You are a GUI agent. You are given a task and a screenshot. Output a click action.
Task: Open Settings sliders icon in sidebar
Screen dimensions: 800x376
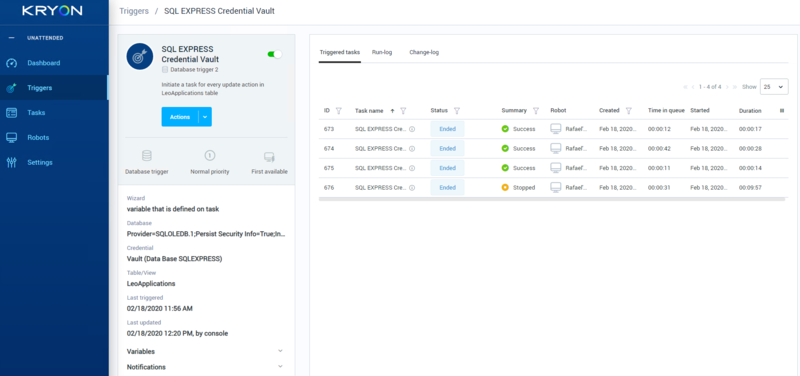[x=11, y=163]
